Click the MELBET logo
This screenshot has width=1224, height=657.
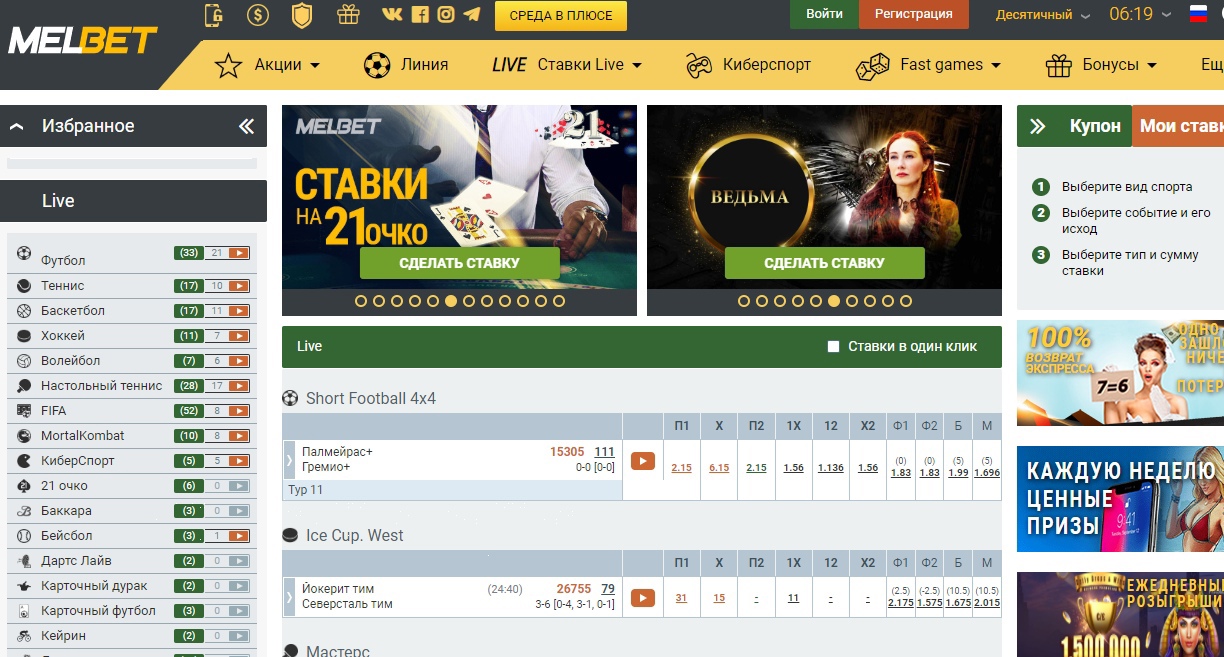click(x=82, y=41)
